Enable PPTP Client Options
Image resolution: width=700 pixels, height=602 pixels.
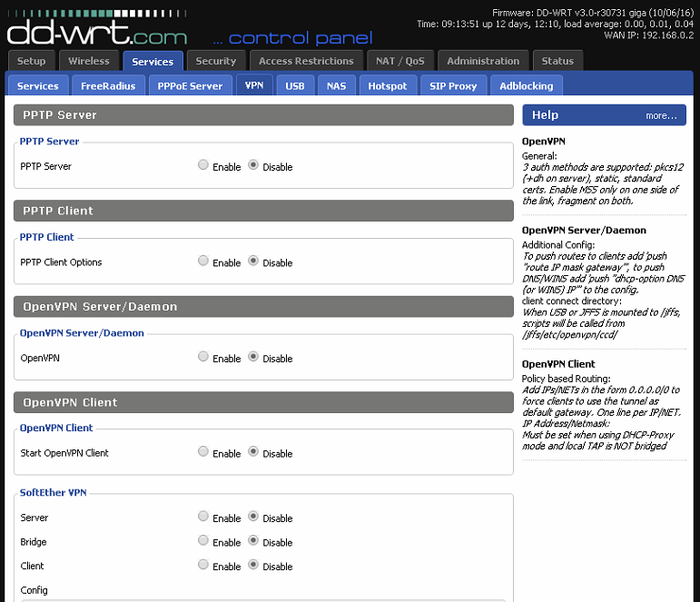coord(203,260)
